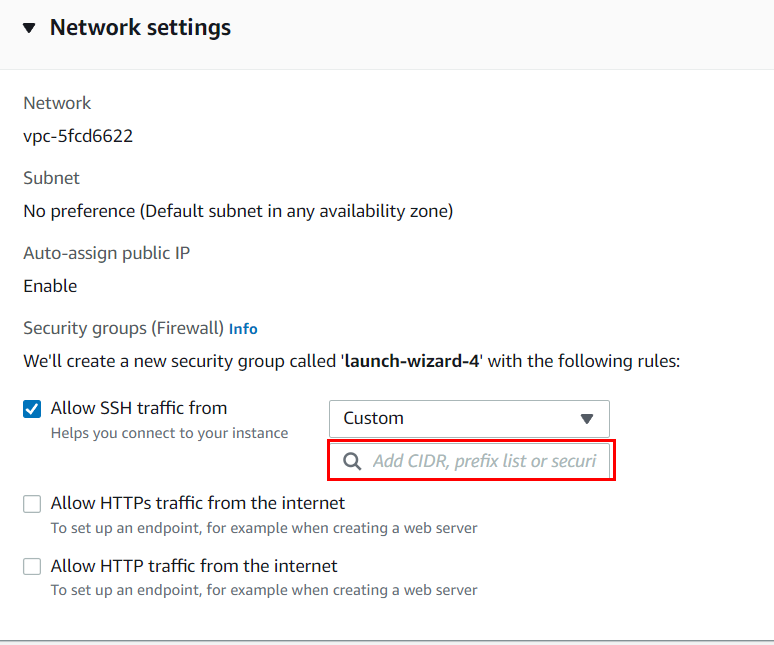Click the 'No preference' subnet value text
The height and width of the screenshot is (645, 774).
point(238,211)
